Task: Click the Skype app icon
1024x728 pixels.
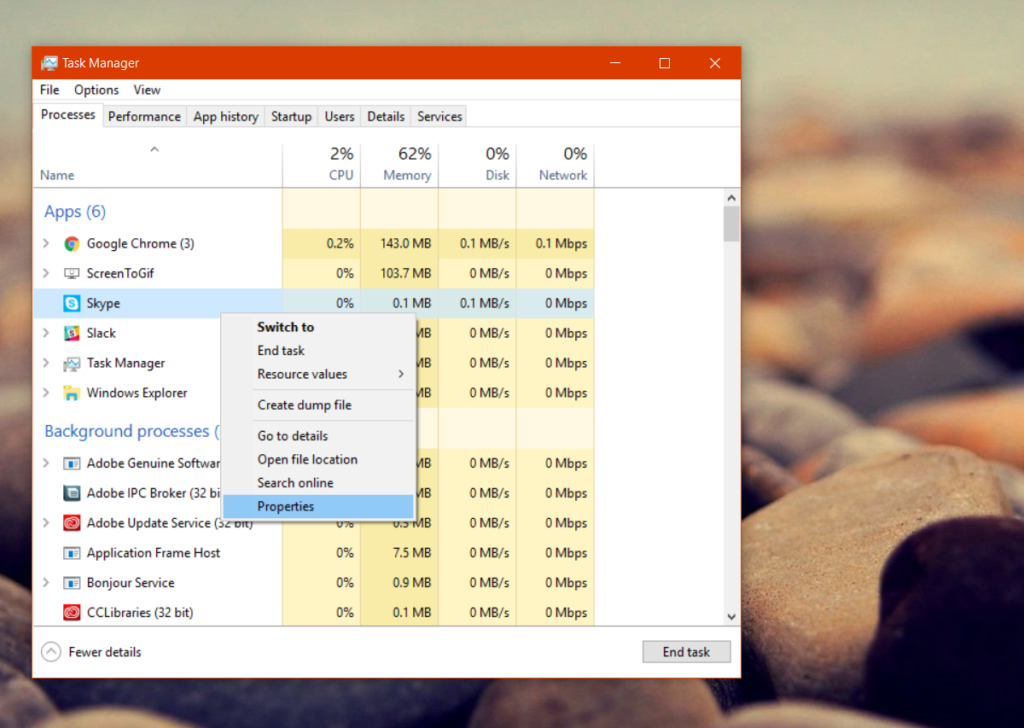Action: (x=71, y=303)
